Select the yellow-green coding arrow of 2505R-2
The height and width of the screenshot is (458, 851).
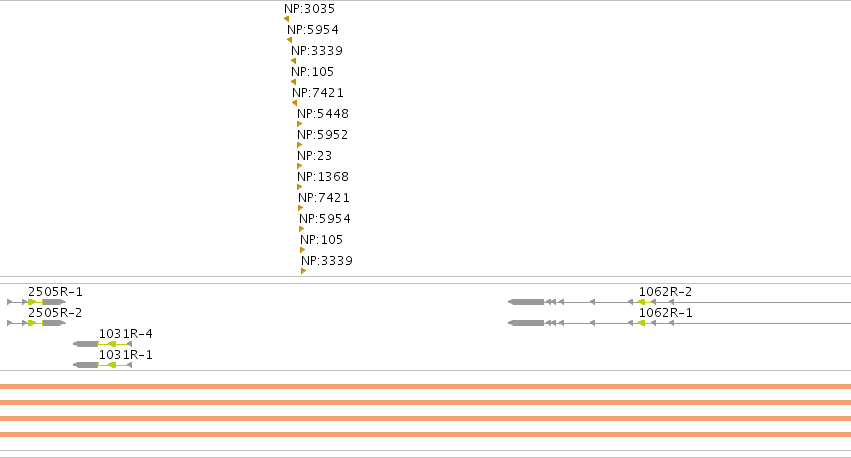[x=33, y=323]
